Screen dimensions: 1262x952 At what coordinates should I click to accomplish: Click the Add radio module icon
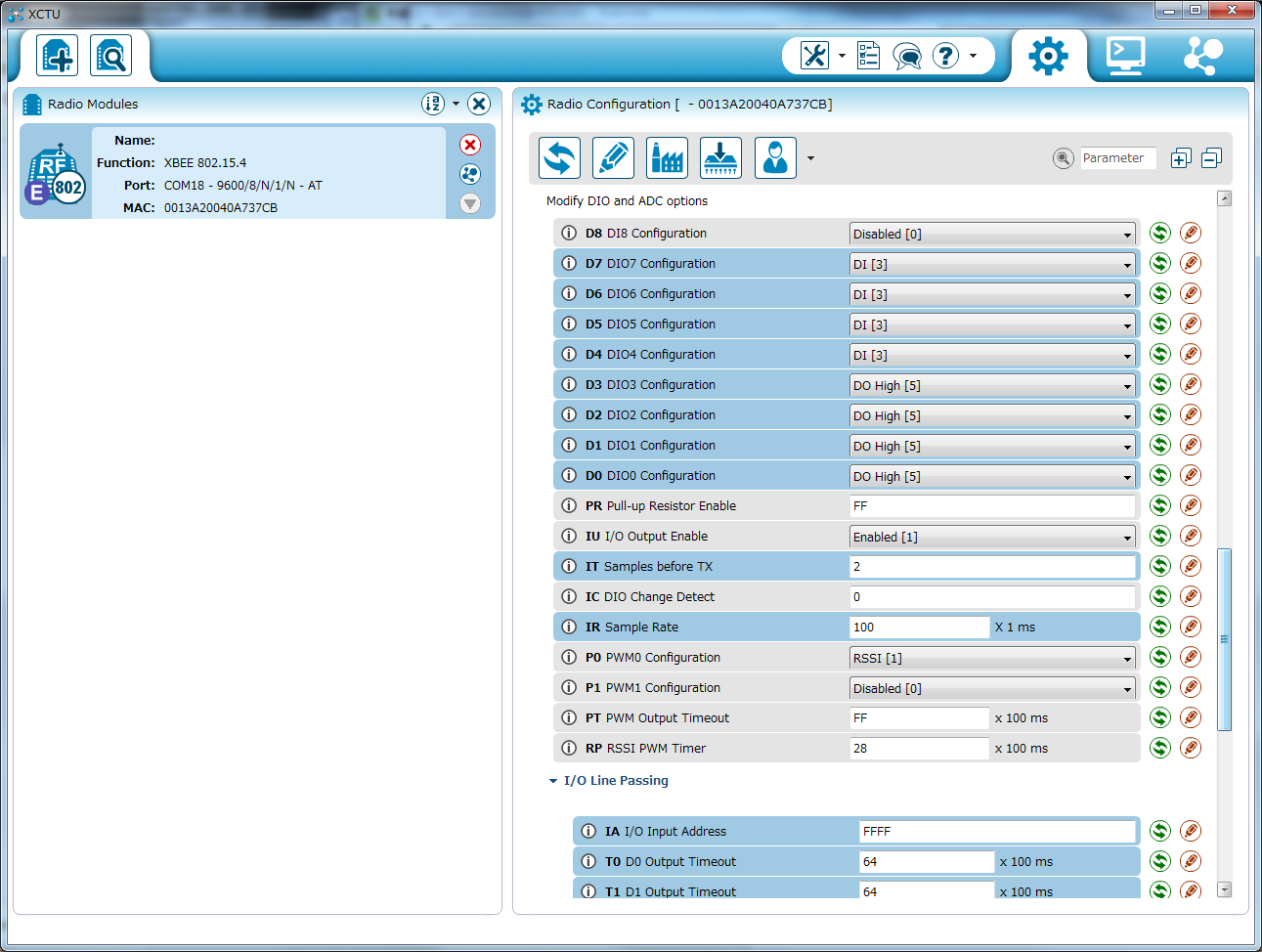pyautogui.click(x=57, y=56)
